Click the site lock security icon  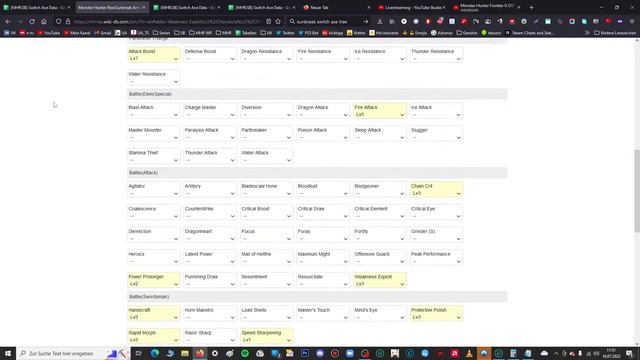coord(68,21)
